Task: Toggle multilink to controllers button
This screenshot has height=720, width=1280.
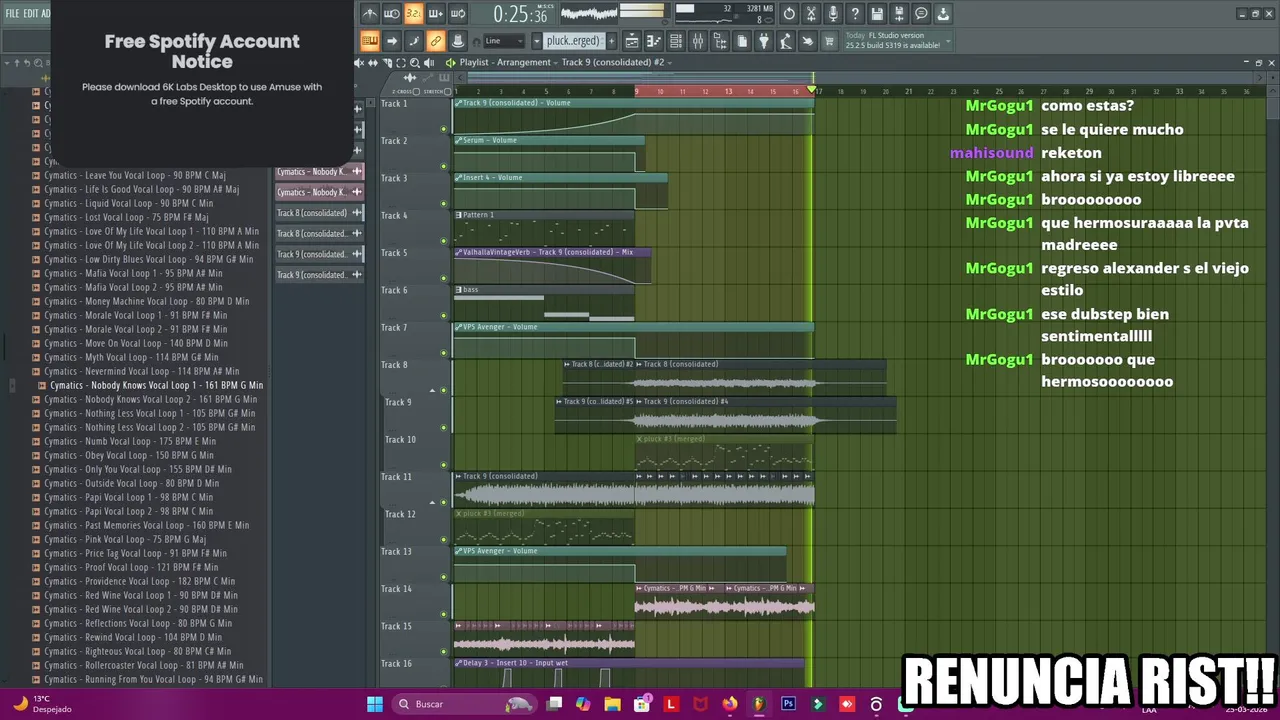Action: coord(458,41)
